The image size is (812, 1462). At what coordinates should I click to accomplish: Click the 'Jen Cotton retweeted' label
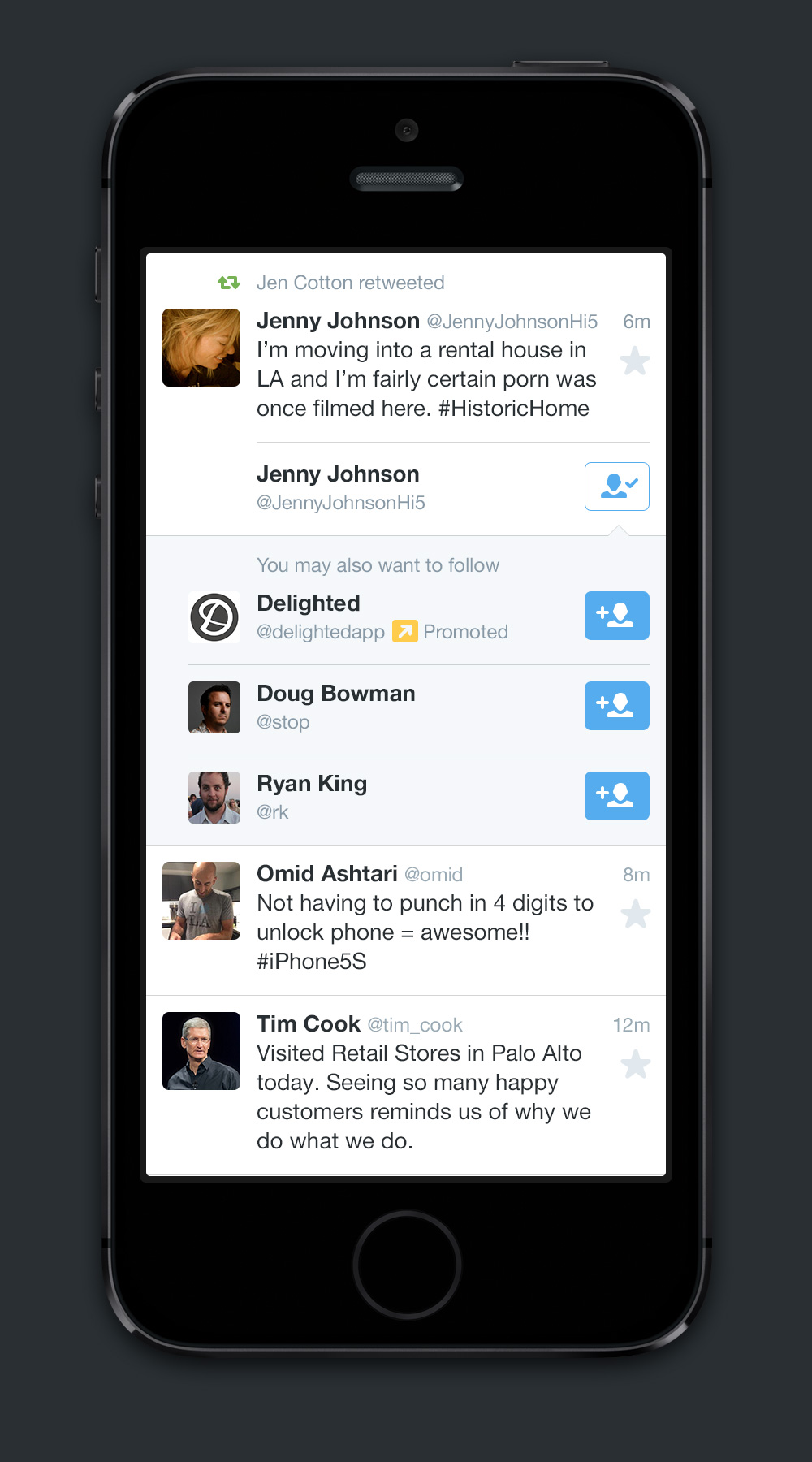pos(351,283)
